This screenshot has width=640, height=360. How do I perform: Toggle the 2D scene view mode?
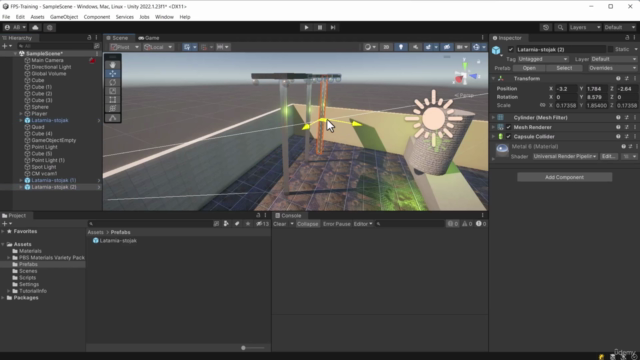[x=386, y=47]
